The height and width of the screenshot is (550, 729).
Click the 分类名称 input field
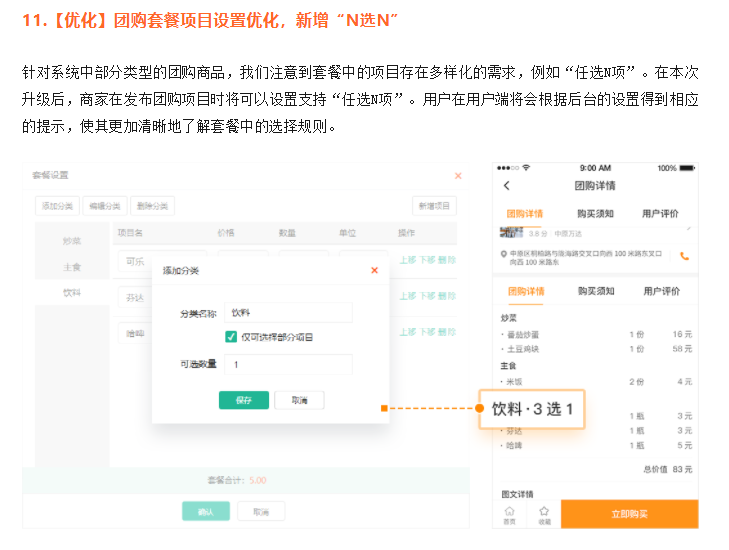pos(288,313)
